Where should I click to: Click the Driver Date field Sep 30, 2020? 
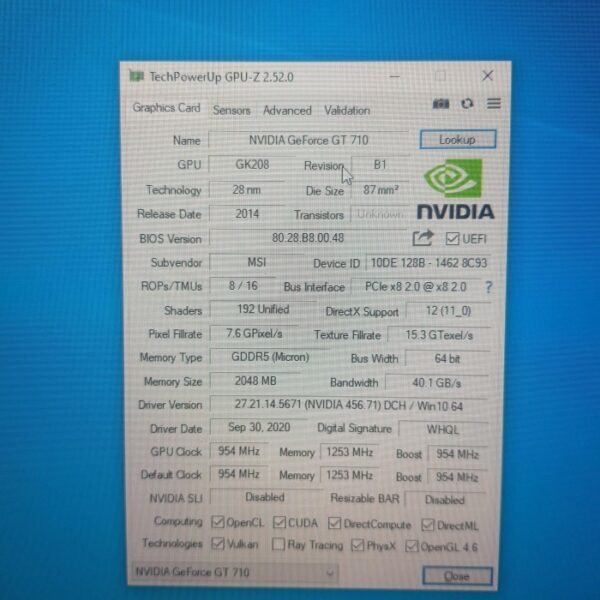point(259,427)
